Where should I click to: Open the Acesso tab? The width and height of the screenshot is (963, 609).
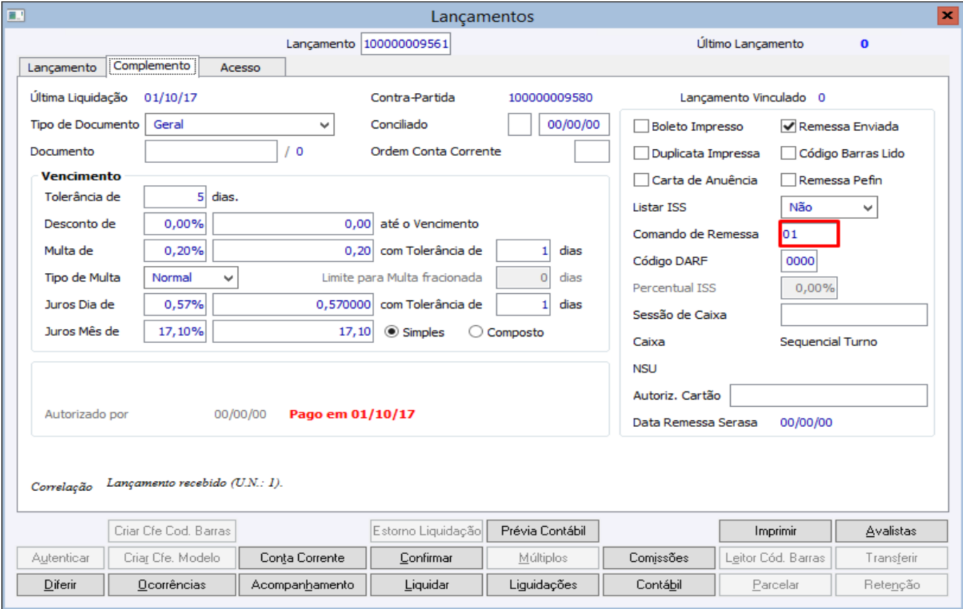pyautogui.click(x=240, y=68)
